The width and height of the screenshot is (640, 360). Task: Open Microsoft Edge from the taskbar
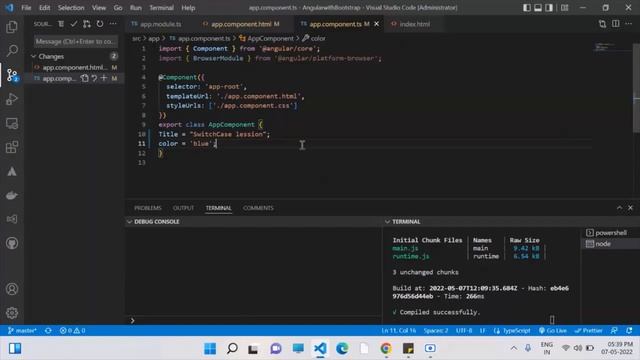click(x=342, y=348)
